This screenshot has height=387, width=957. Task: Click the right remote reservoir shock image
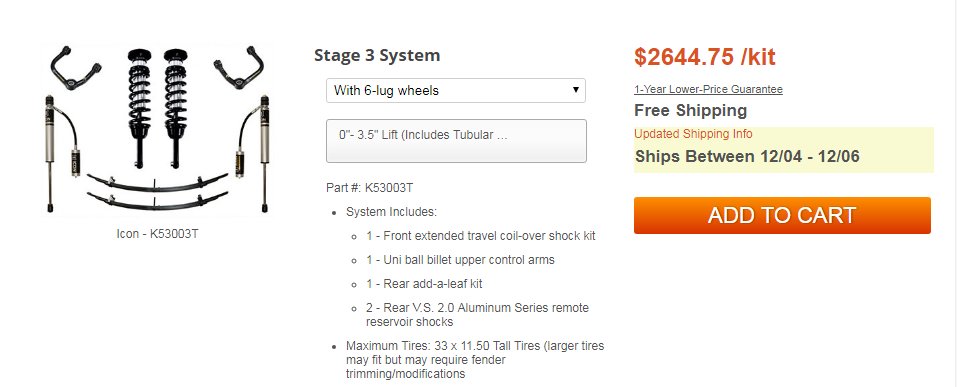(253, 153)
